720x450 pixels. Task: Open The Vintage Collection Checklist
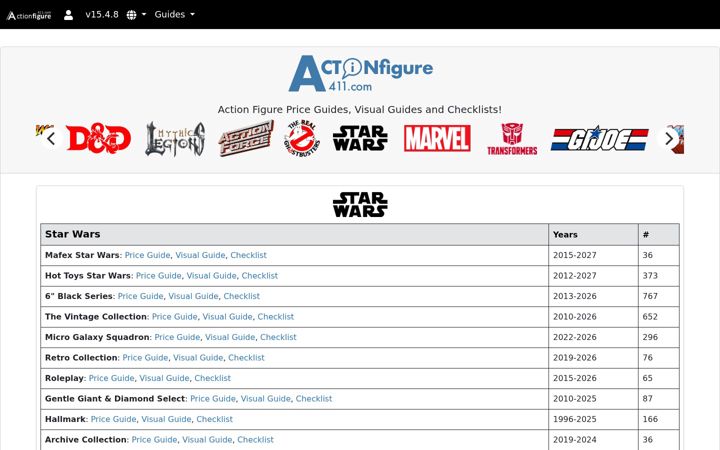[x=276, y=316]
